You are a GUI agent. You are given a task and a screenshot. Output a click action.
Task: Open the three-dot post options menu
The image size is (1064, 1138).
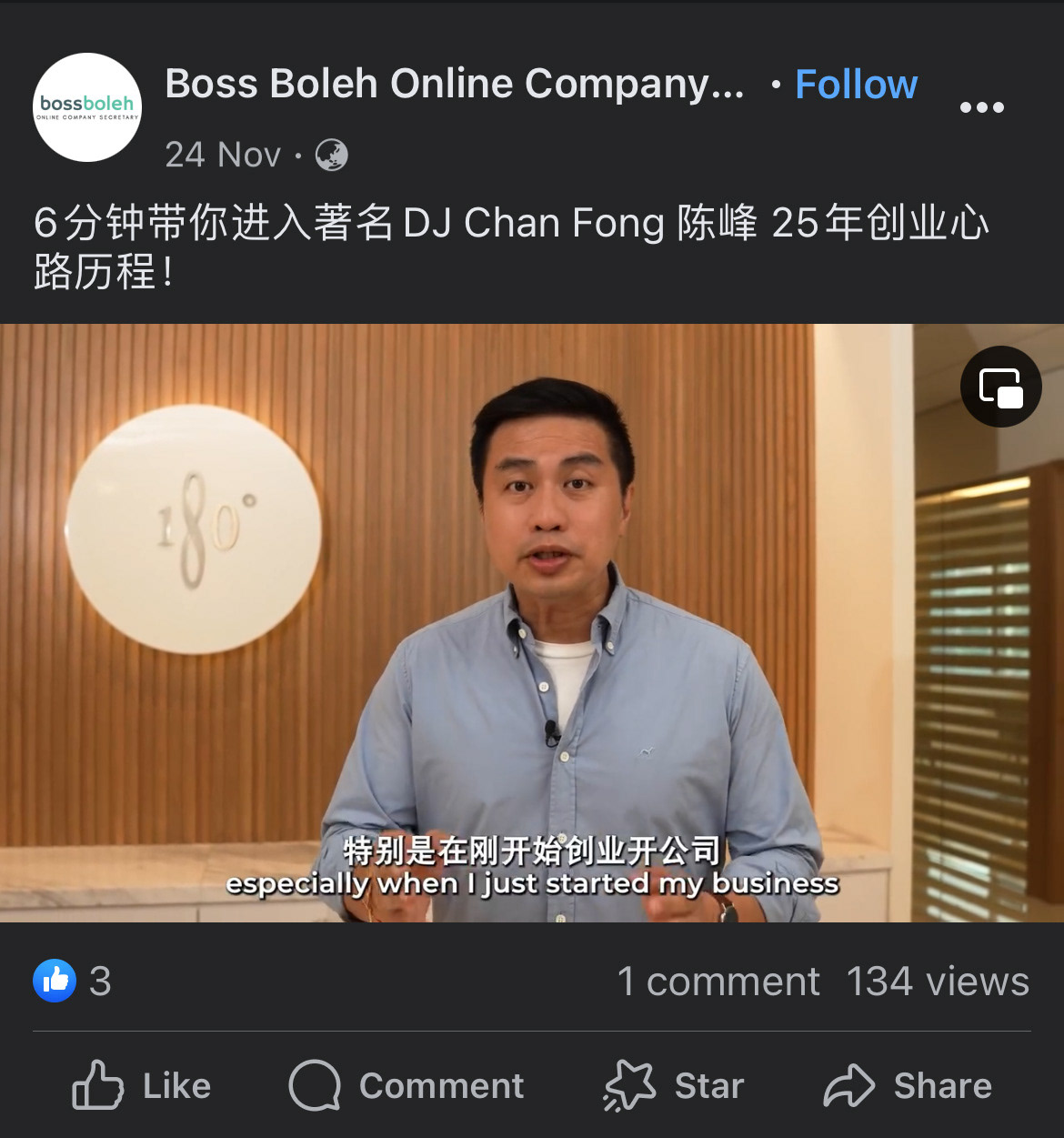[982, 107]
